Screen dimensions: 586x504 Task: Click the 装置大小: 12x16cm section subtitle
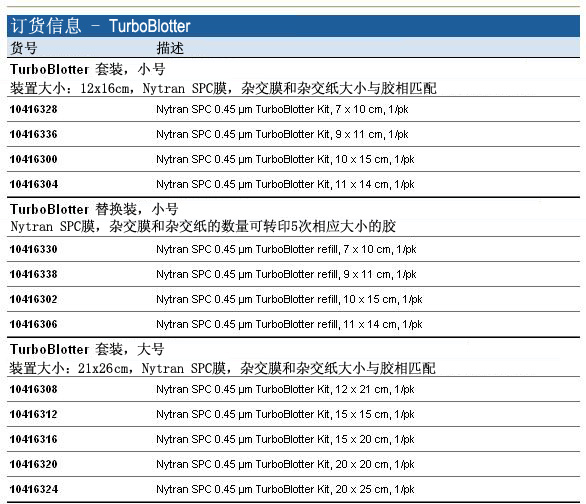click(223, 89)
